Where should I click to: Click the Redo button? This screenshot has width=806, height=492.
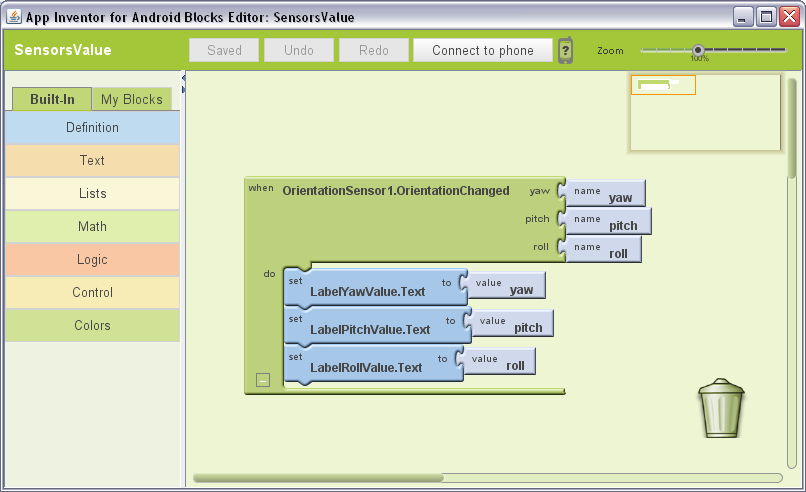(x=374, y=50)
